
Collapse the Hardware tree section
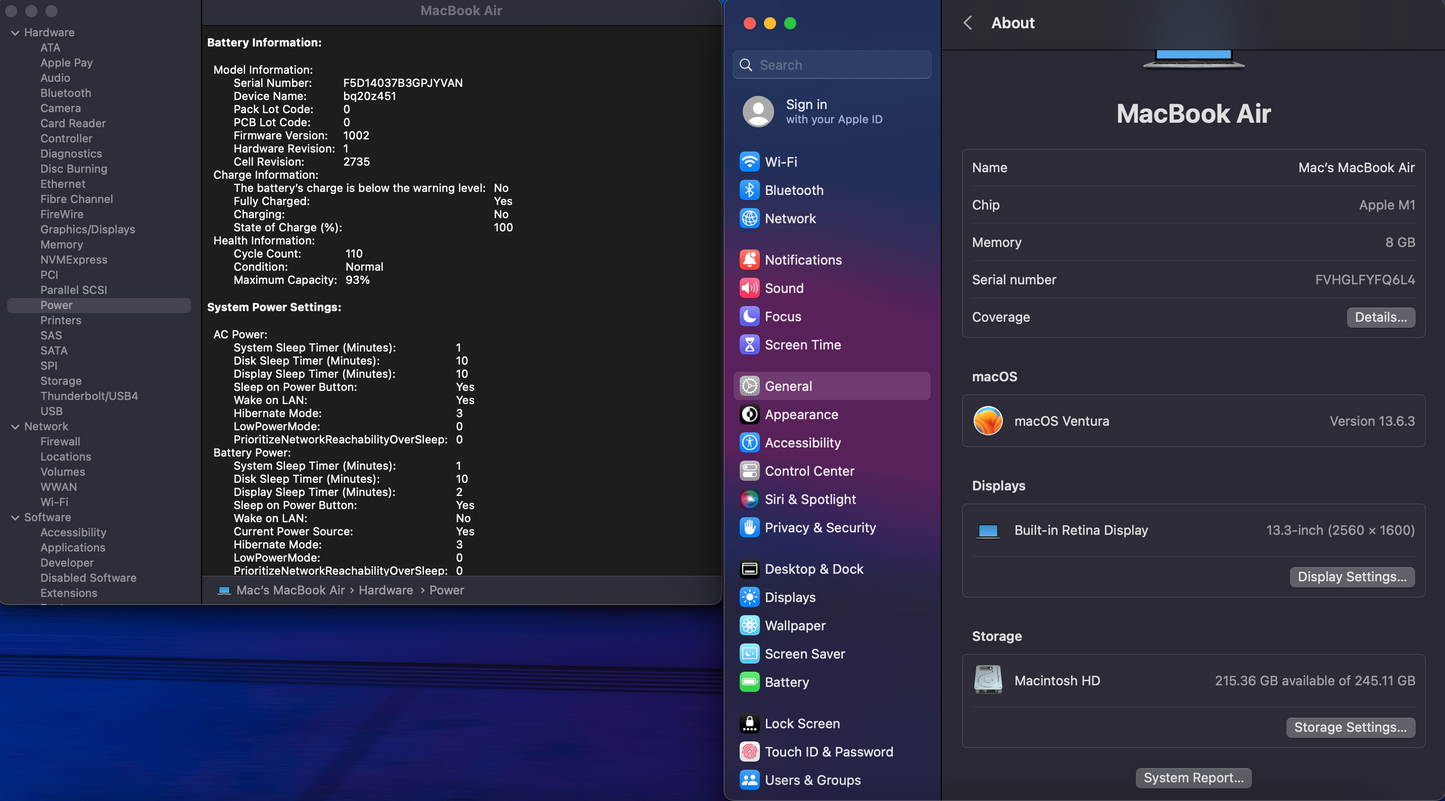click(x=15, y=33)
